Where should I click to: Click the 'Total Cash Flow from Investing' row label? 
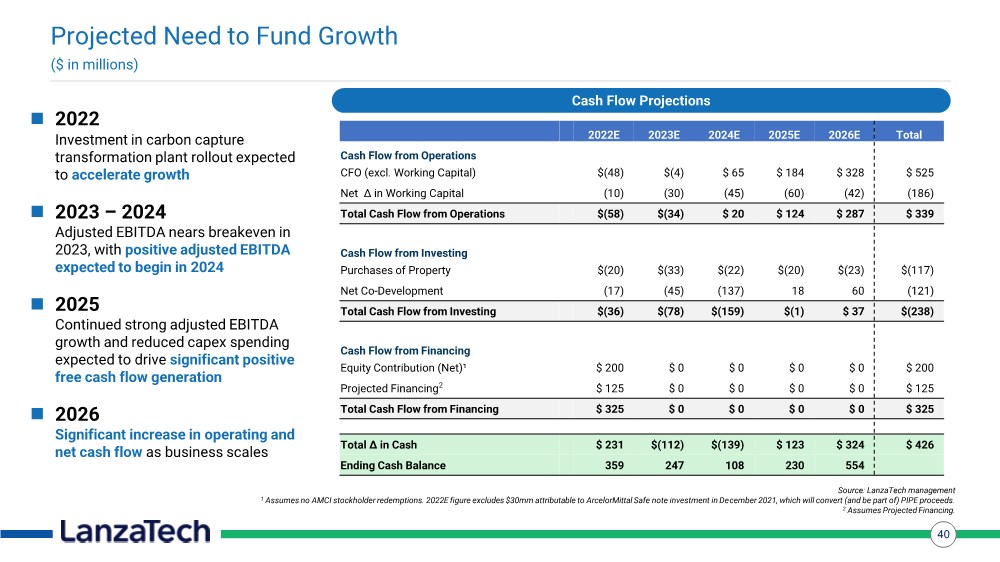[x=418, y=311]
